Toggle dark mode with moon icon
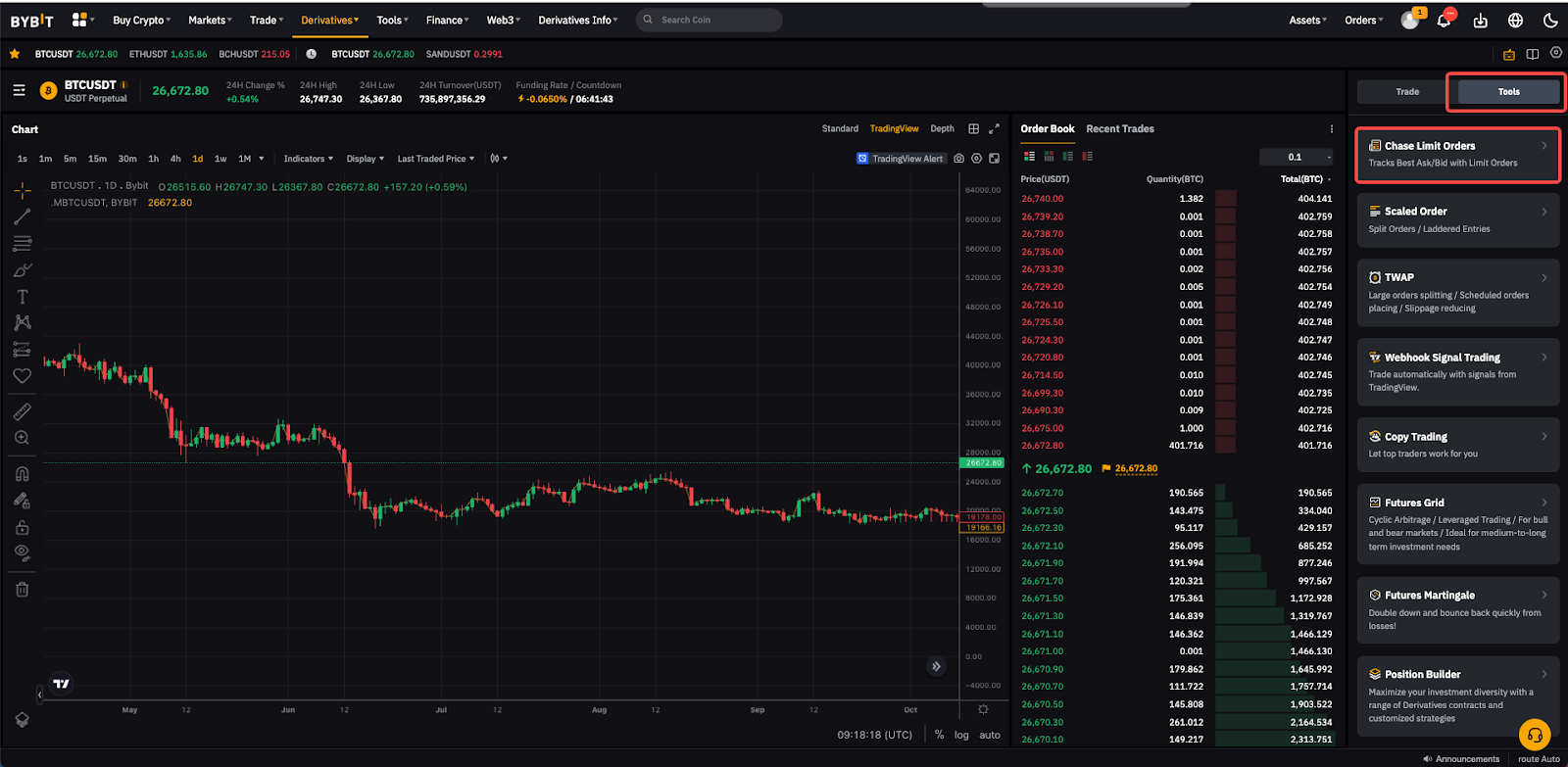This screenshot has width=1568, height=767. click(x=1549, y=21)
